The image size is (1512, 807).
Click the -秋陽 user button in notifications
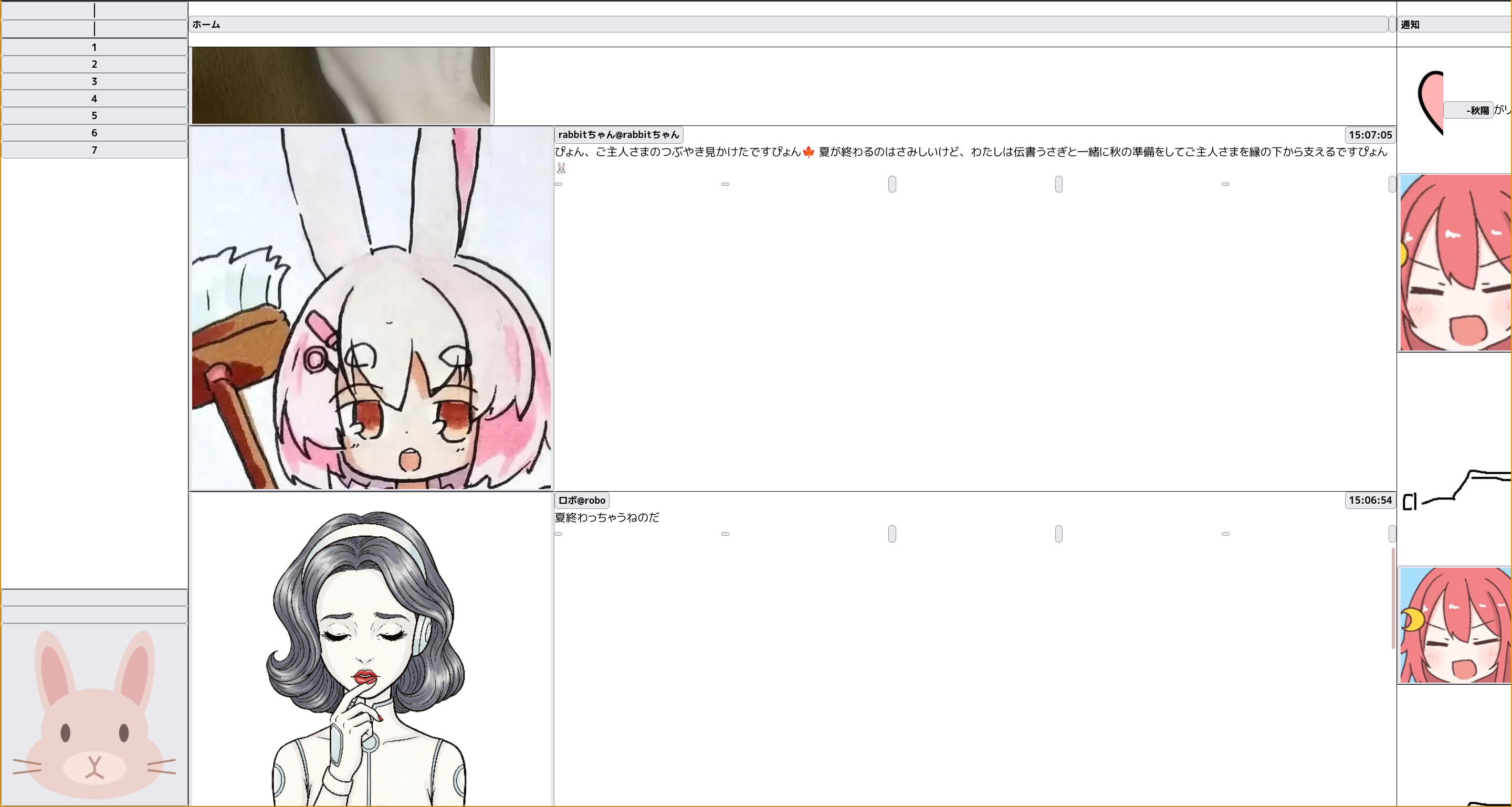tap(1468, 110)
